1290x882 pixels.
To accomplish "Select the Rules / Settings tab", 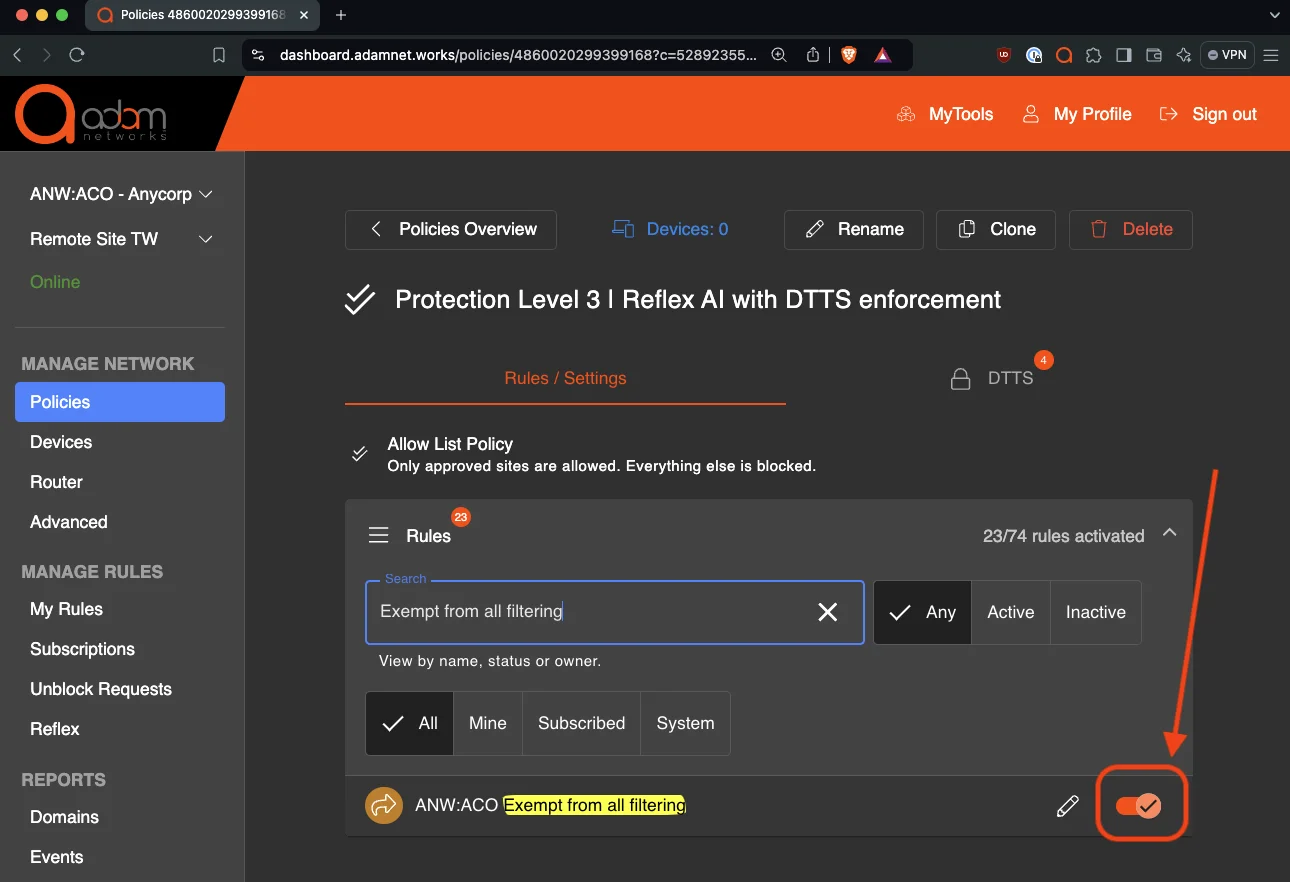I will [x=566, y=378].
